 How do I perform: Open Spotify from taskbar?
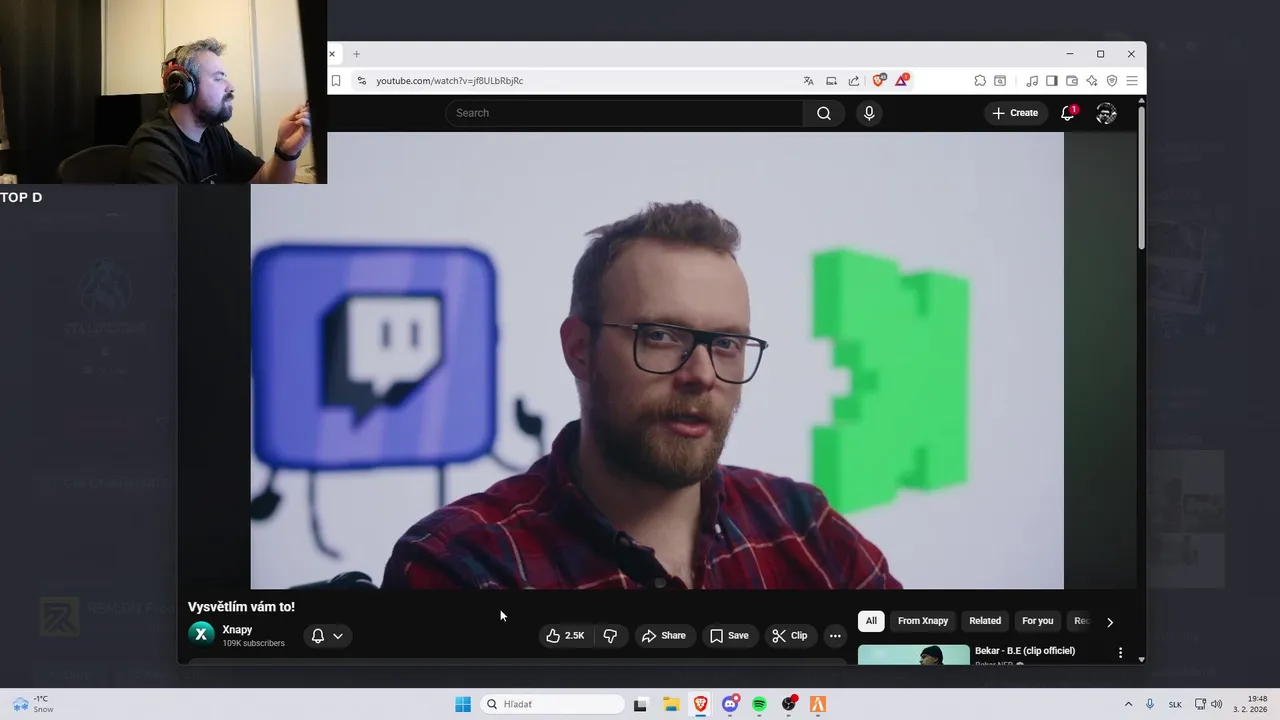click(759, 704)
